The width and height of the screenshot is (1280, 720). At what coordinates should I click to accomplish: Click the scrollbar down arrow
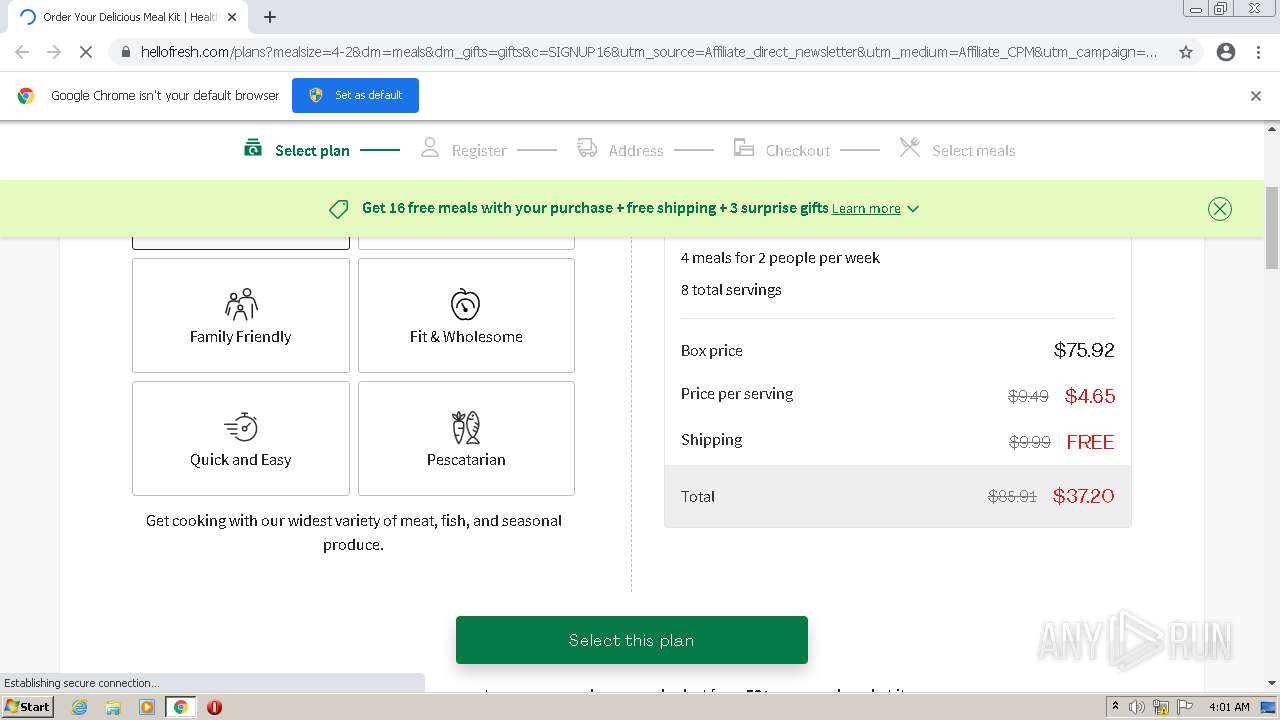1272,683
